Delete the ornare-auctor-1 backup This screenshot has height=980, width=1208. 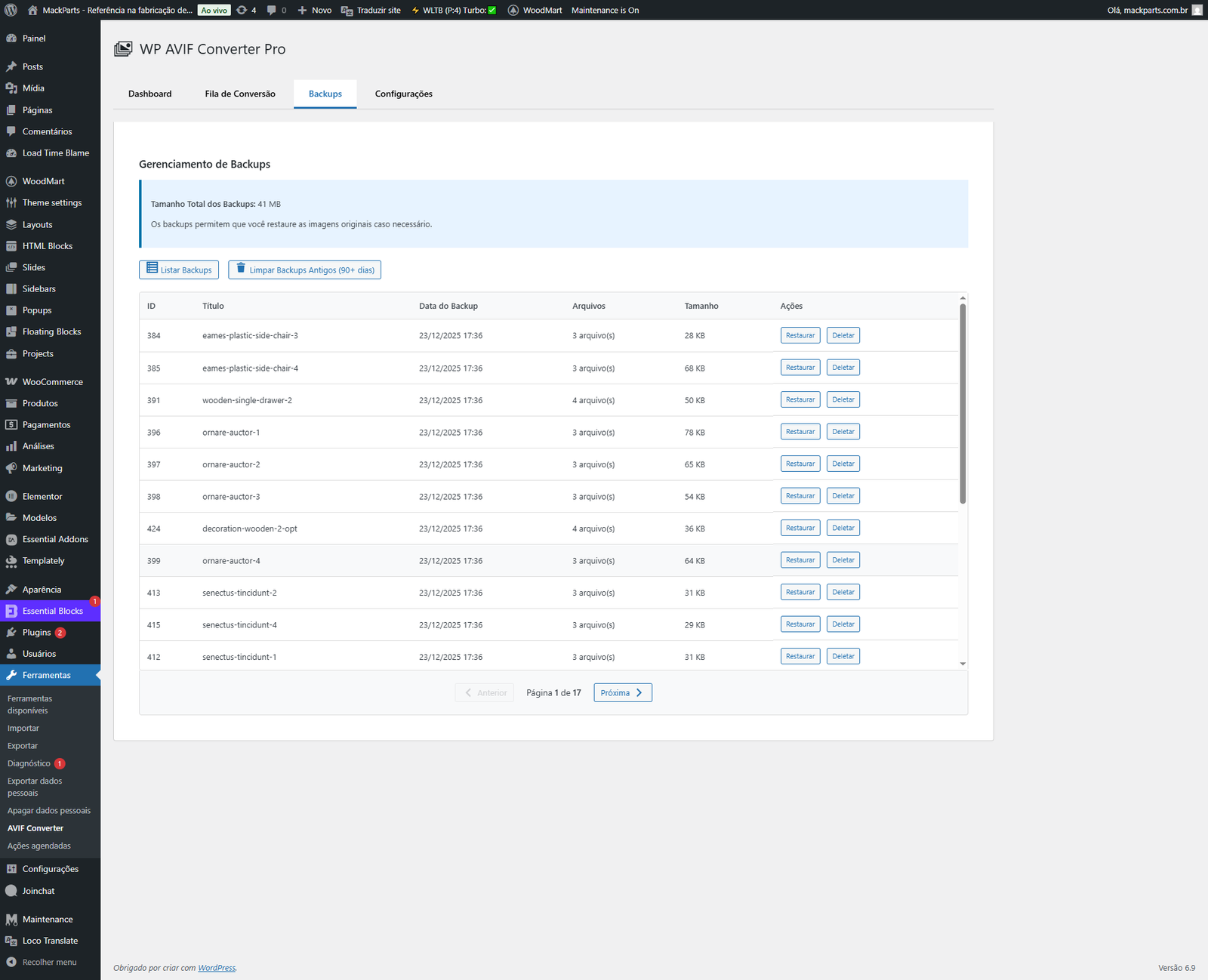843,432
